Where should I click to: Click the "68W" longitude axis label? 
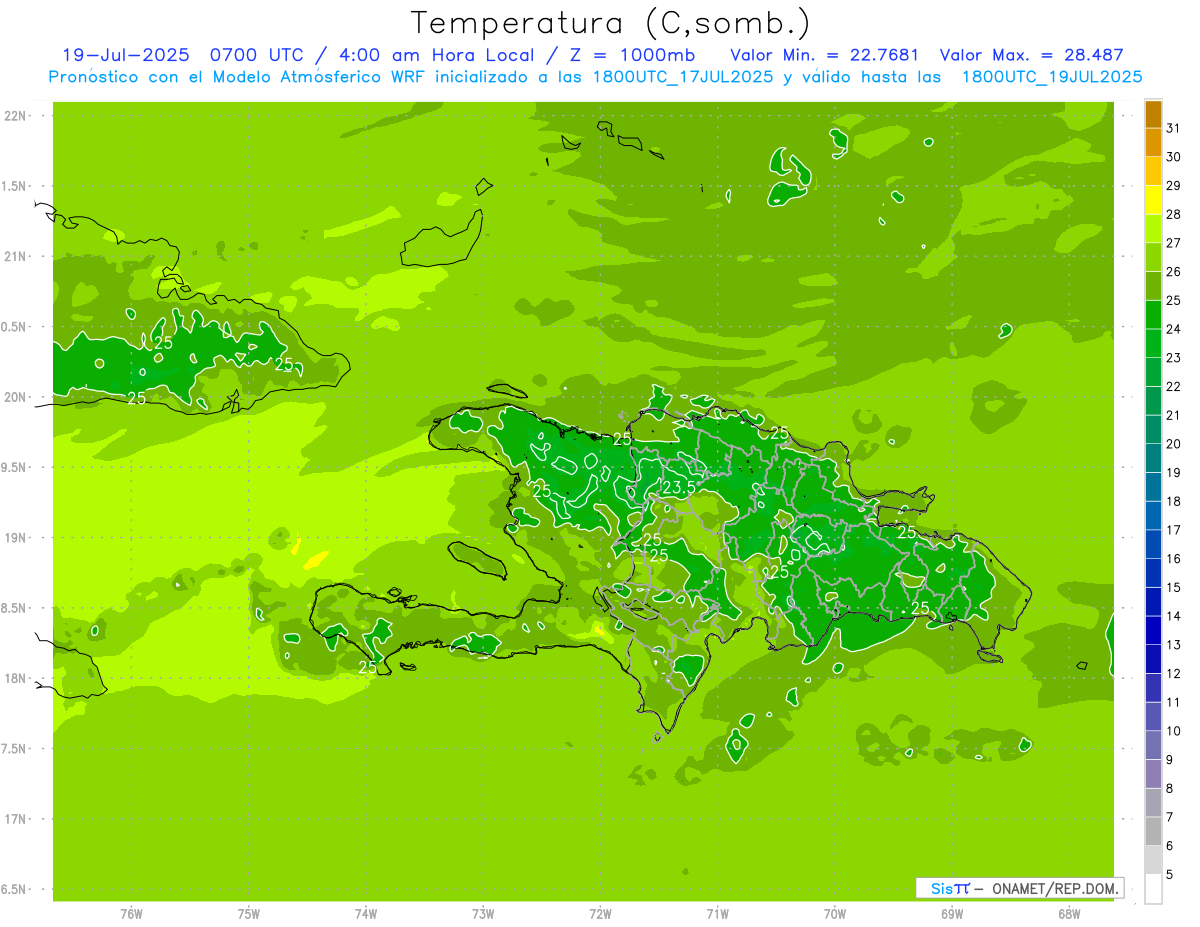point(1069,914)
